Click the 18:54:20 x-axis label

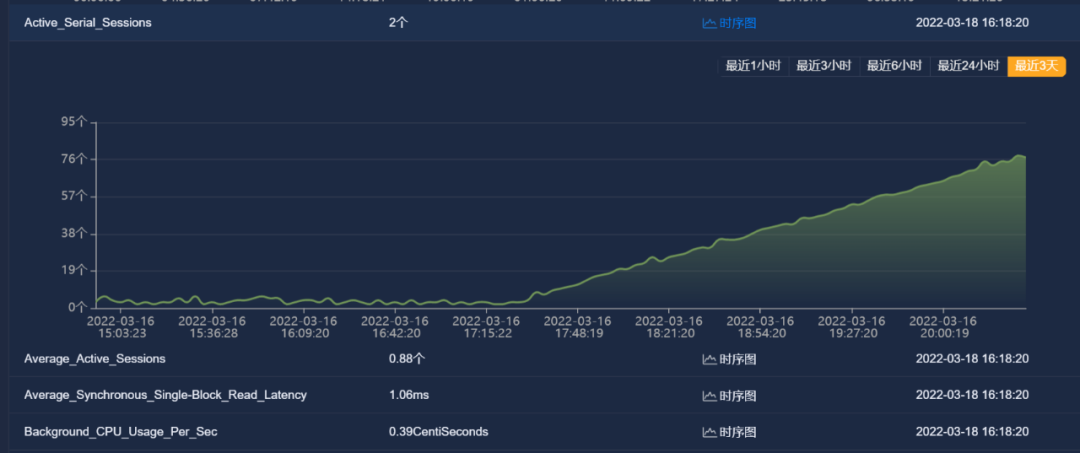tap(761, 333)
